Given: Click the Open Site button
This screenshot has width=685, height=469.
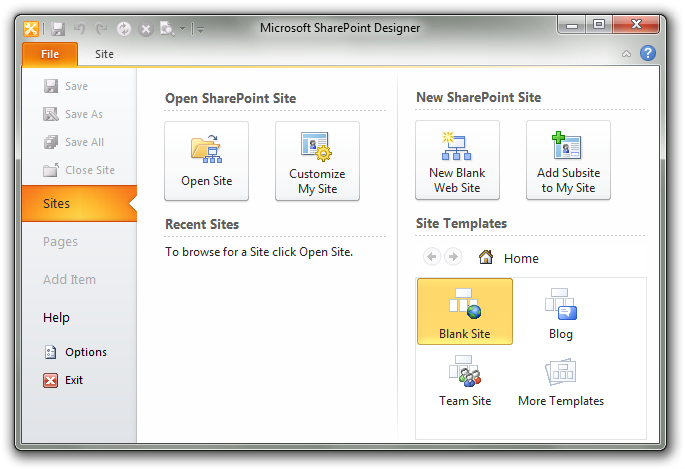Looking at the screenshot, I should [207, 161].
